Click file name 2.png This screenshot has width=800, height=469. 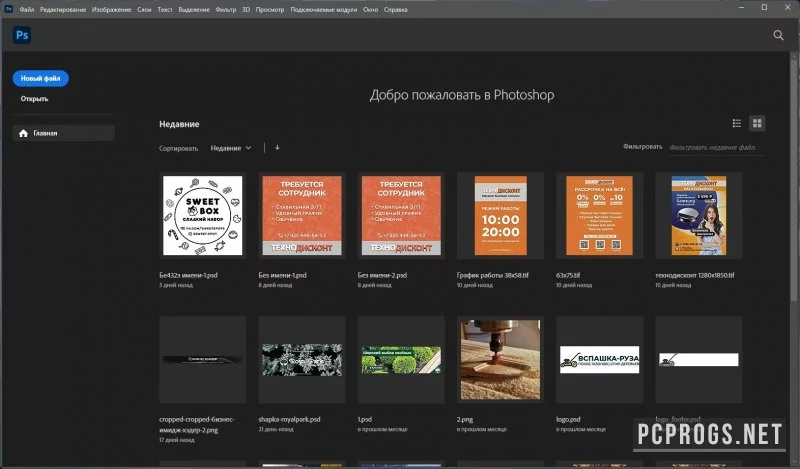point(465,419)
